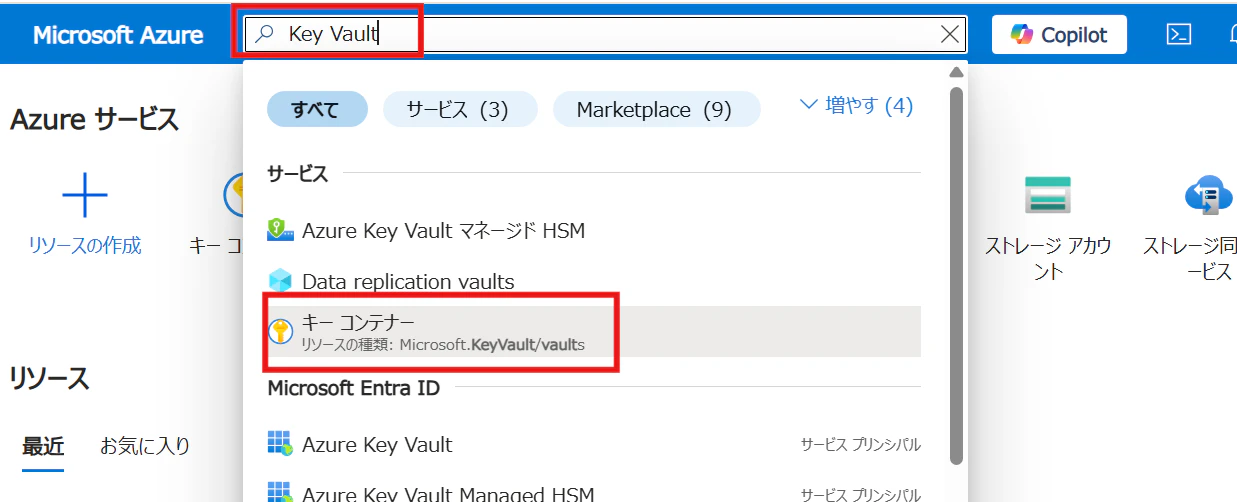Image resolution: width=1237 pixels, height=502 pixels.
Task: Click the Microsoft Azure home link
Action: click(118, 35)
